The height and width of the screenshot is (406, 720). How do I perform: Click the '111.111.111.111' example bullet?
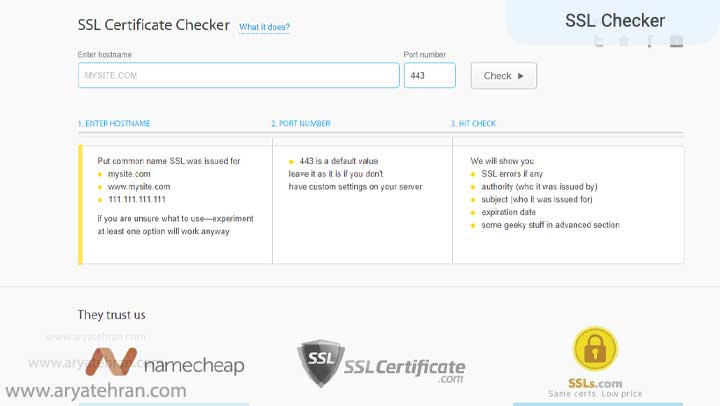click(137, 199)
